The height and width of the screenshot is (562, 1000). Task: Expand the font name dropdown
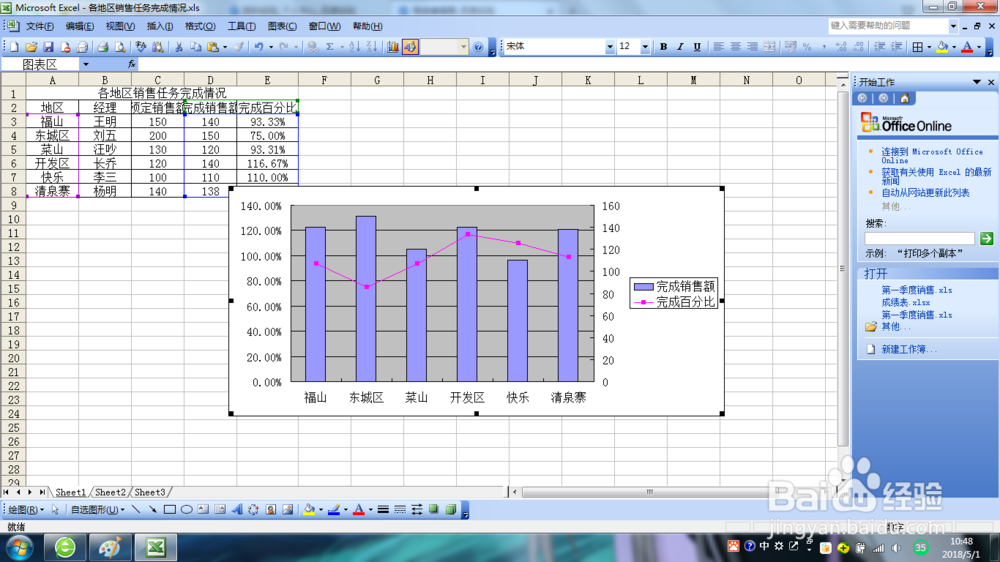click(610, 47)
